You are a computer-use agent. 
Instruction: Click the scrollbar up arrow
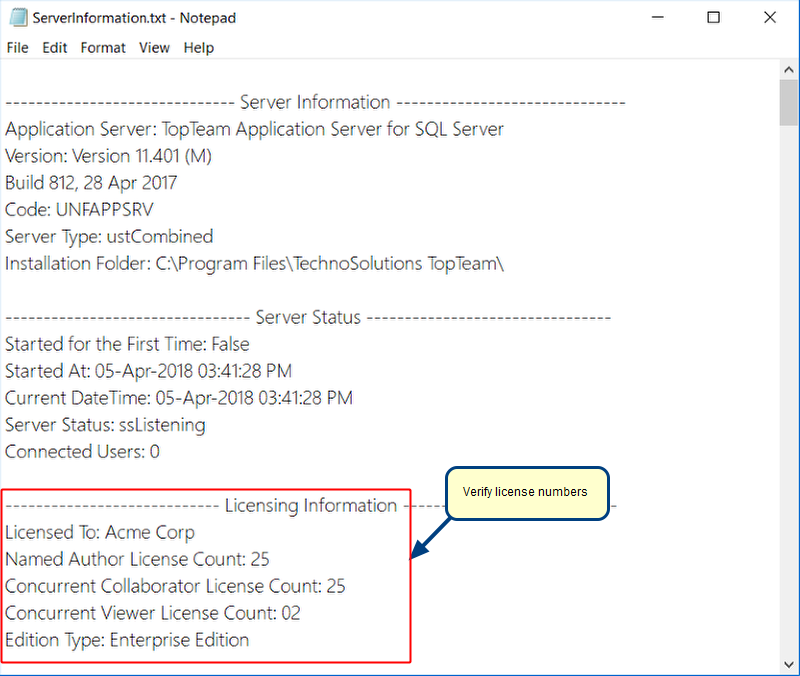click(x=789, y=70)
